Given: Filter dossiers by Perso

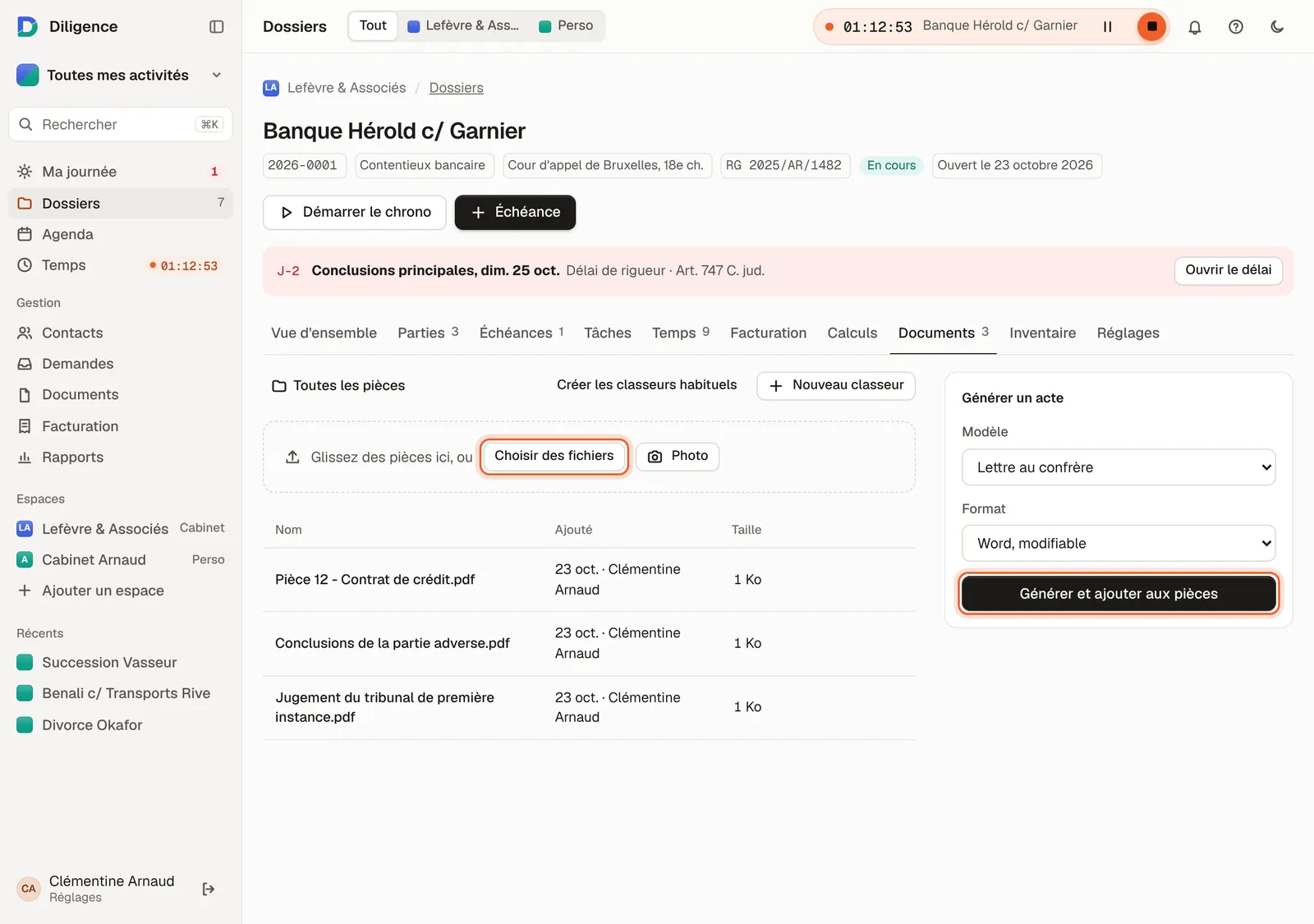Looking at the screenshot, I should coord(566,25).
